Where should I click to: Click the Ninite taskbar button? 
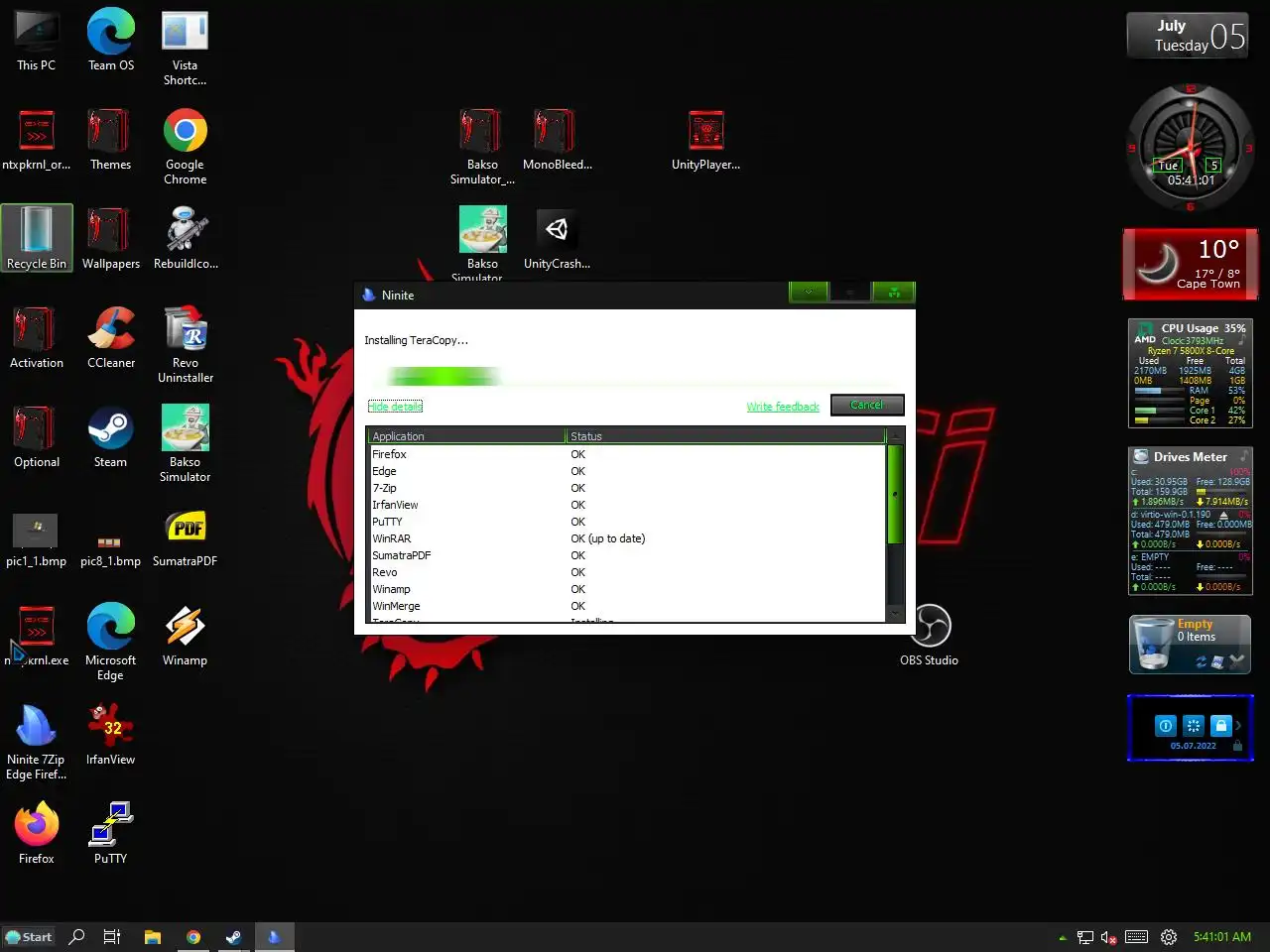[274, 937]
